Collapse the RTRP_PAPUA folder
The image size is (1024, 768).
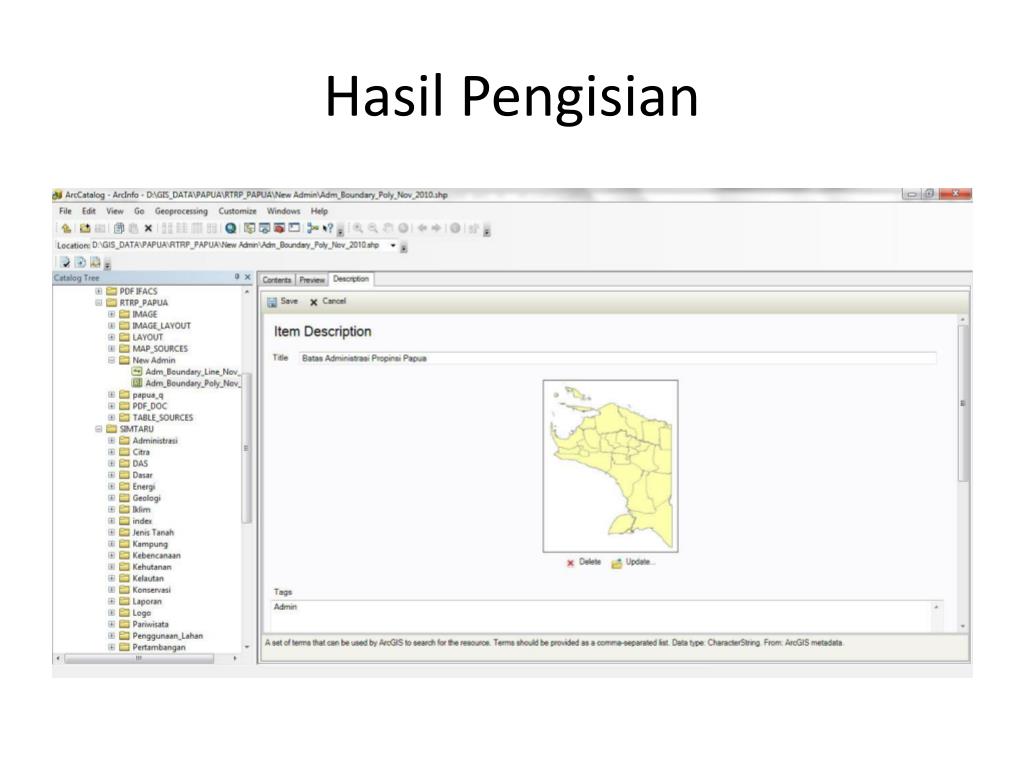pos(99,303)
